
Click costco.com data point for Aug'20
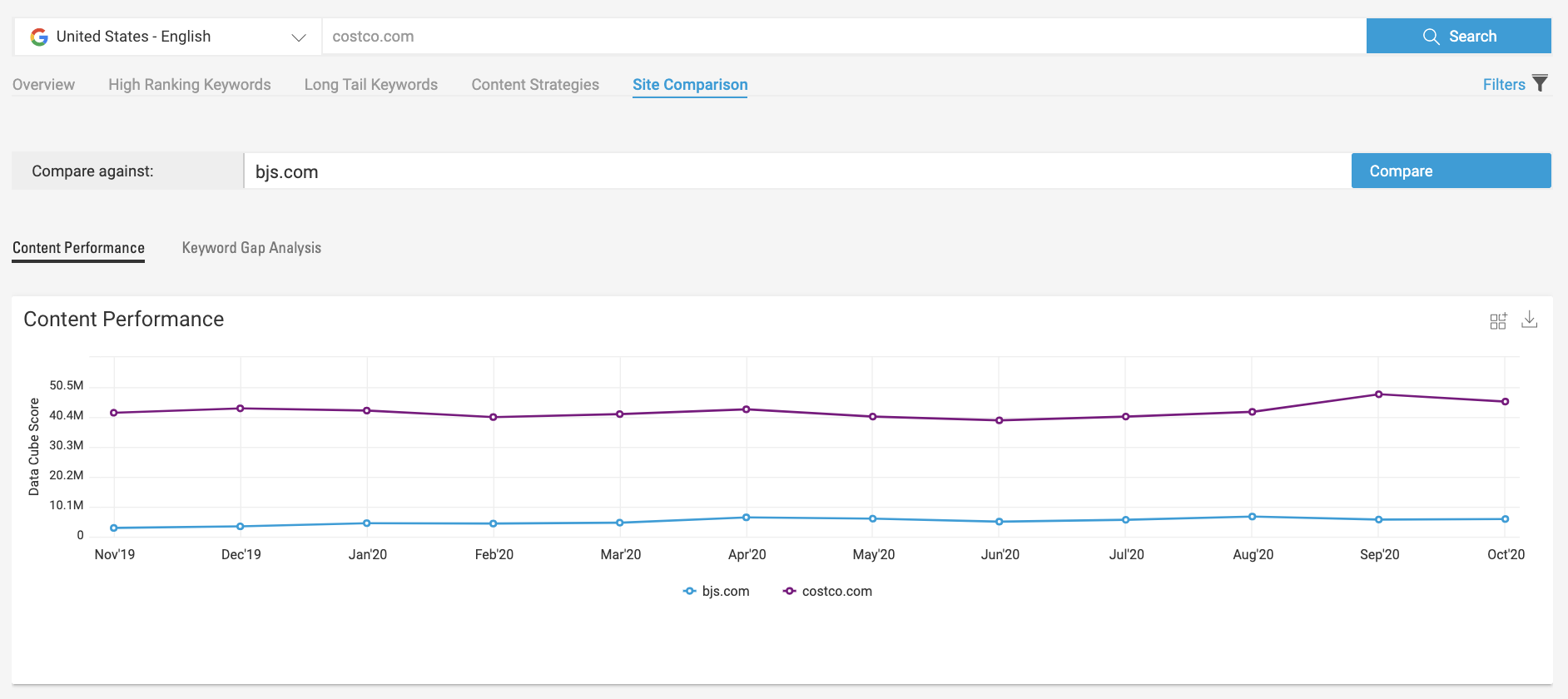point(1253,412)
